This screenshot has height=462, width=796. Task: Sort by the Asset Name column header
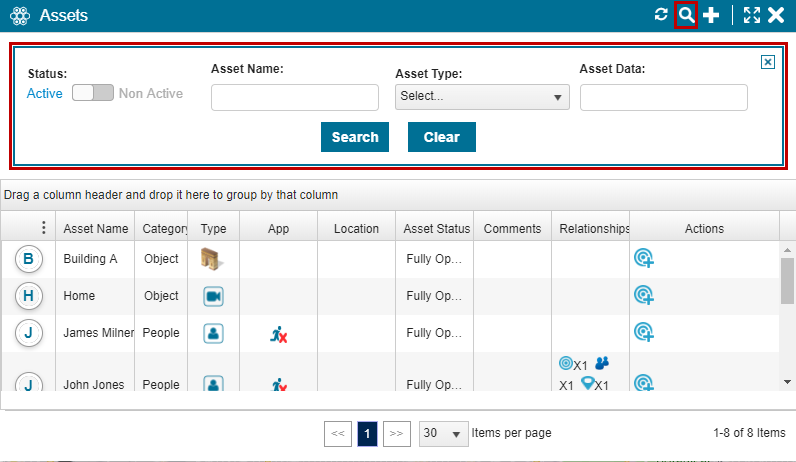(95, 228)
